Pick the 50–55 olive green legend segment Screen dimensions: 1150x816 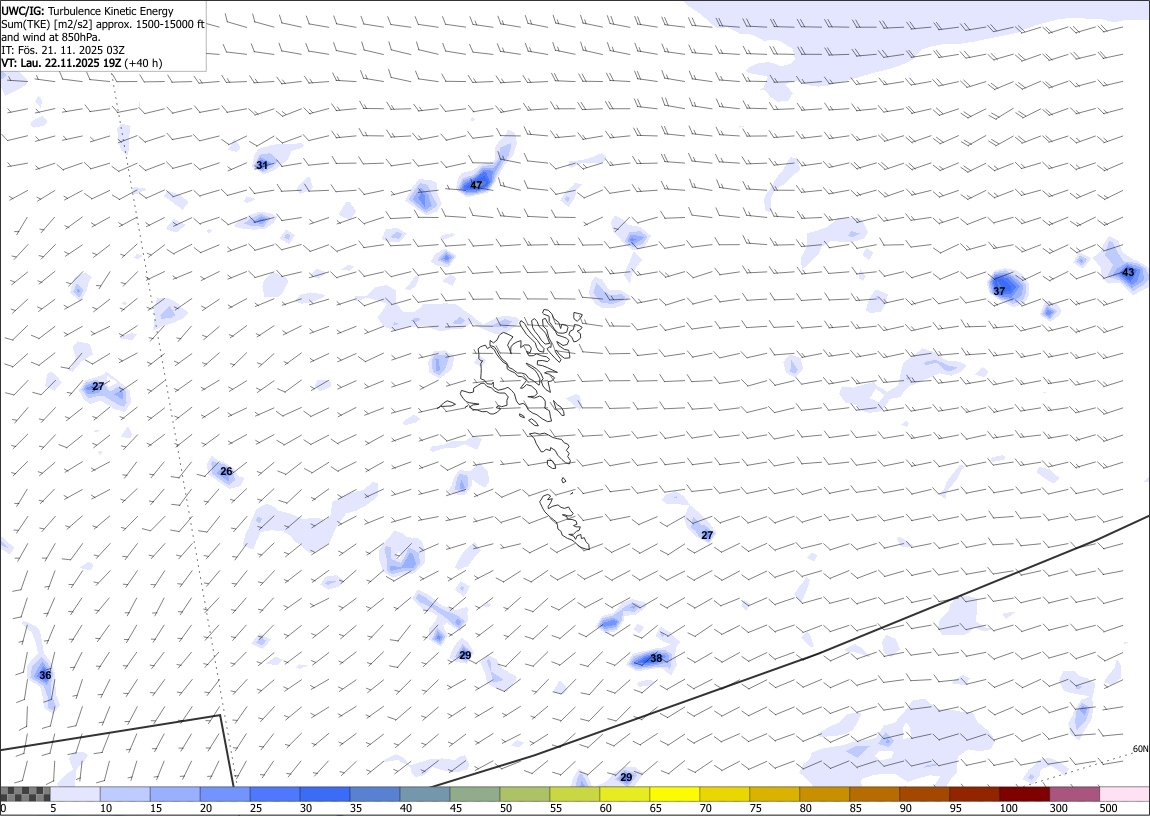pyautogui.click(x=524, y=794)
